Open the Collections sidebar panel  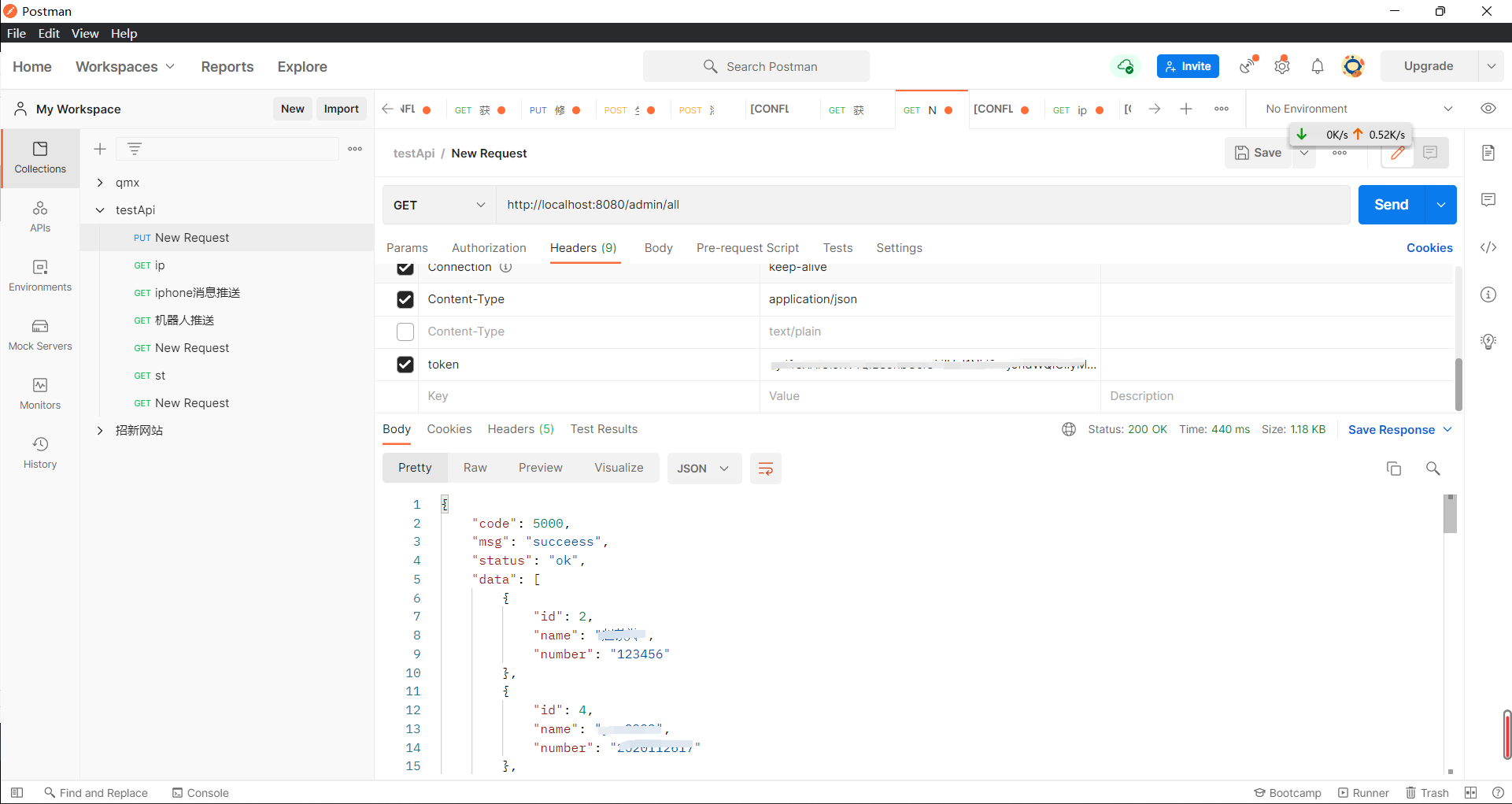pos(40,157)
